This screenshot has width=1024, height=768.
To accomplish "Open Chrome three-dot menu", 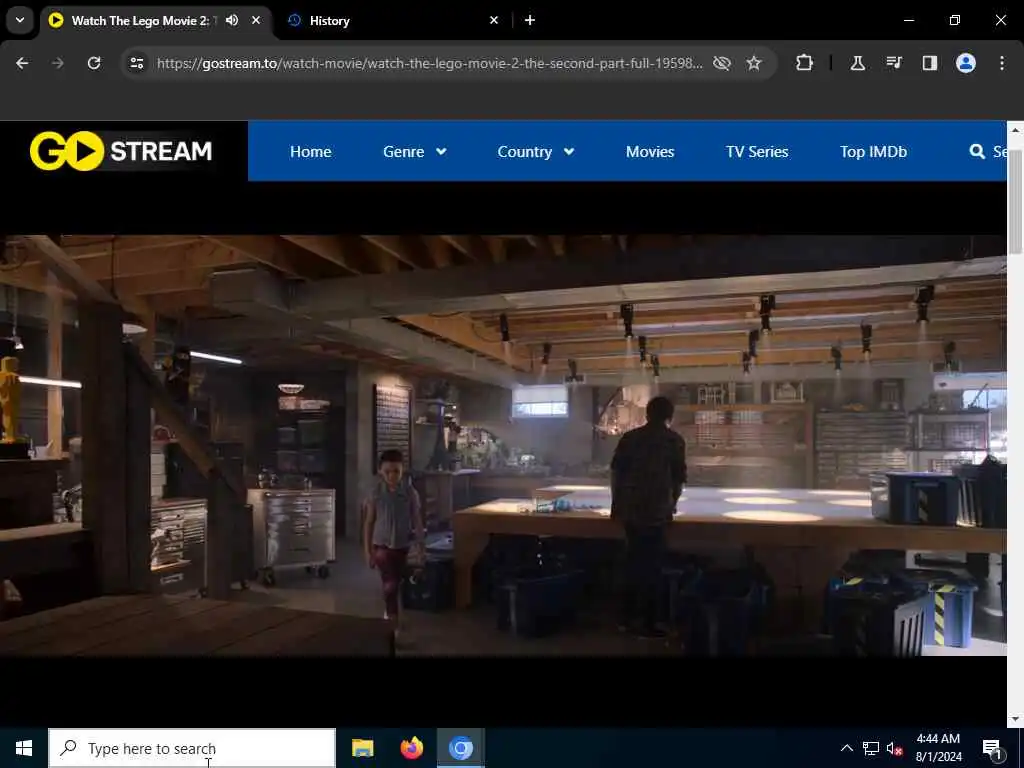I will tap(1002, 63).
